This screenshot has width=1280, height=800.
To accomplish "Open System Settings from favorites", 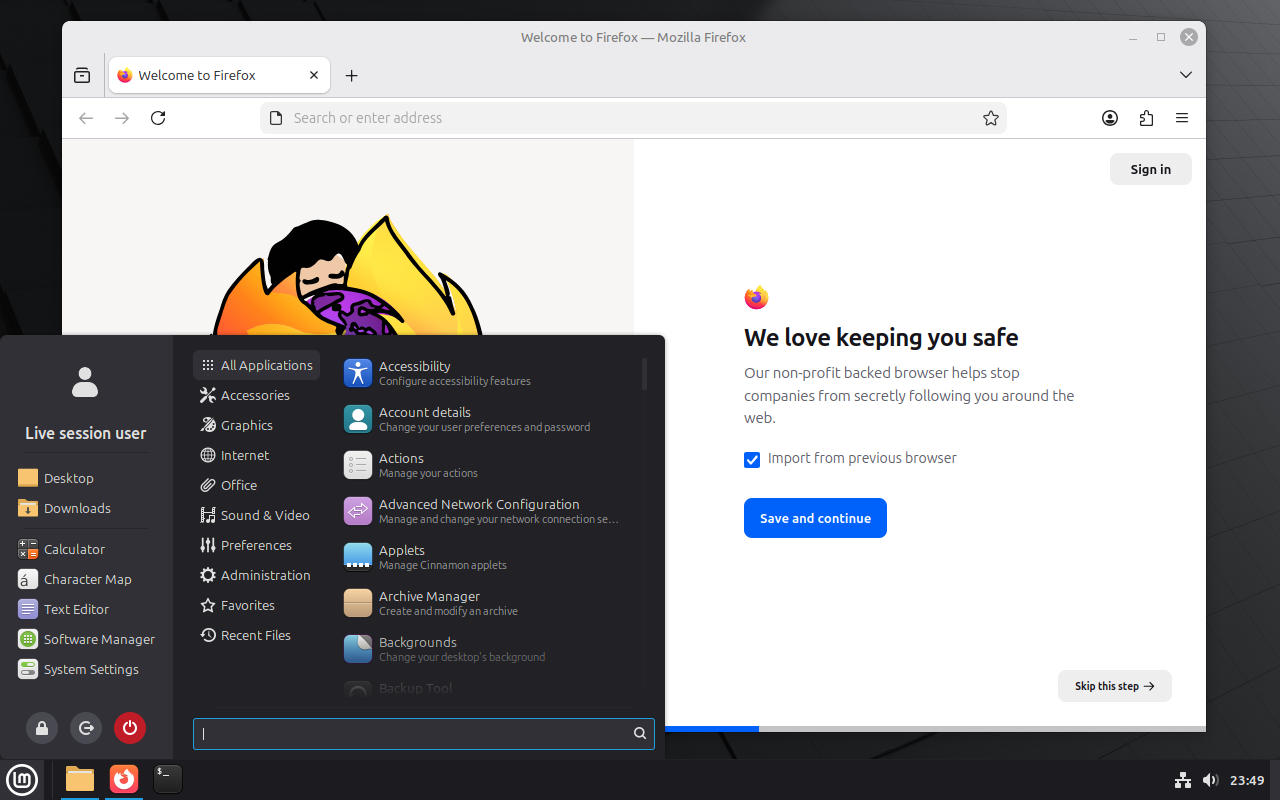I will pos(78,669).
